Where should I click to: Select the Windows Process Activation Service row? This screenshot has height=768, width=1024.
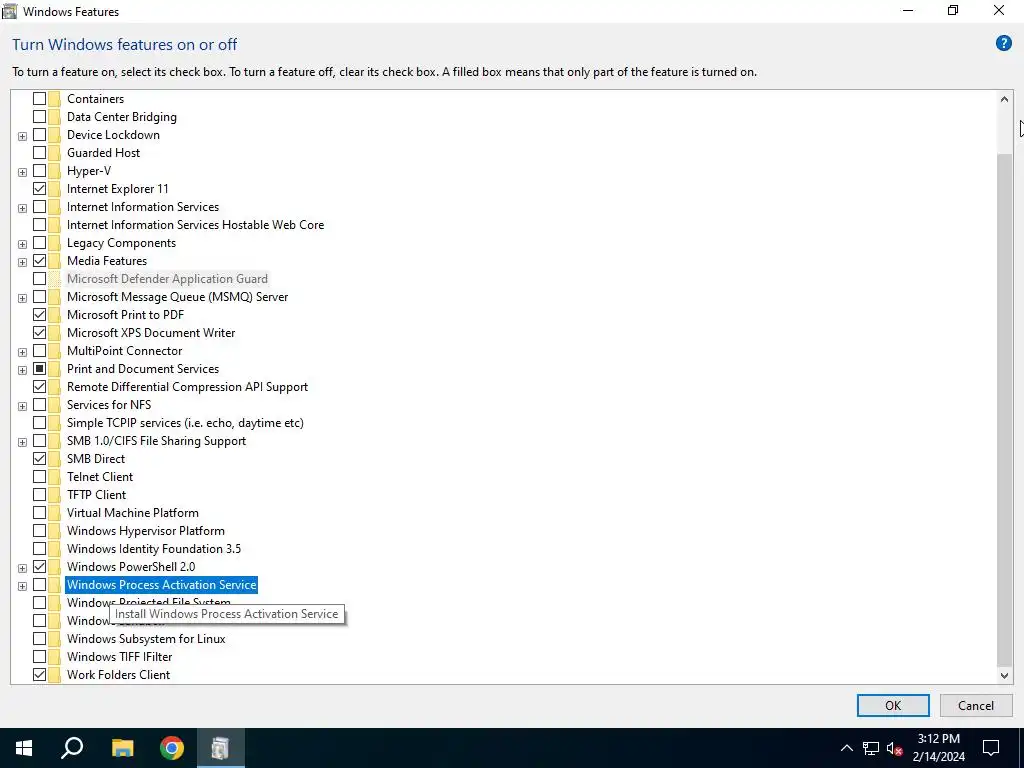click(161, 584)
